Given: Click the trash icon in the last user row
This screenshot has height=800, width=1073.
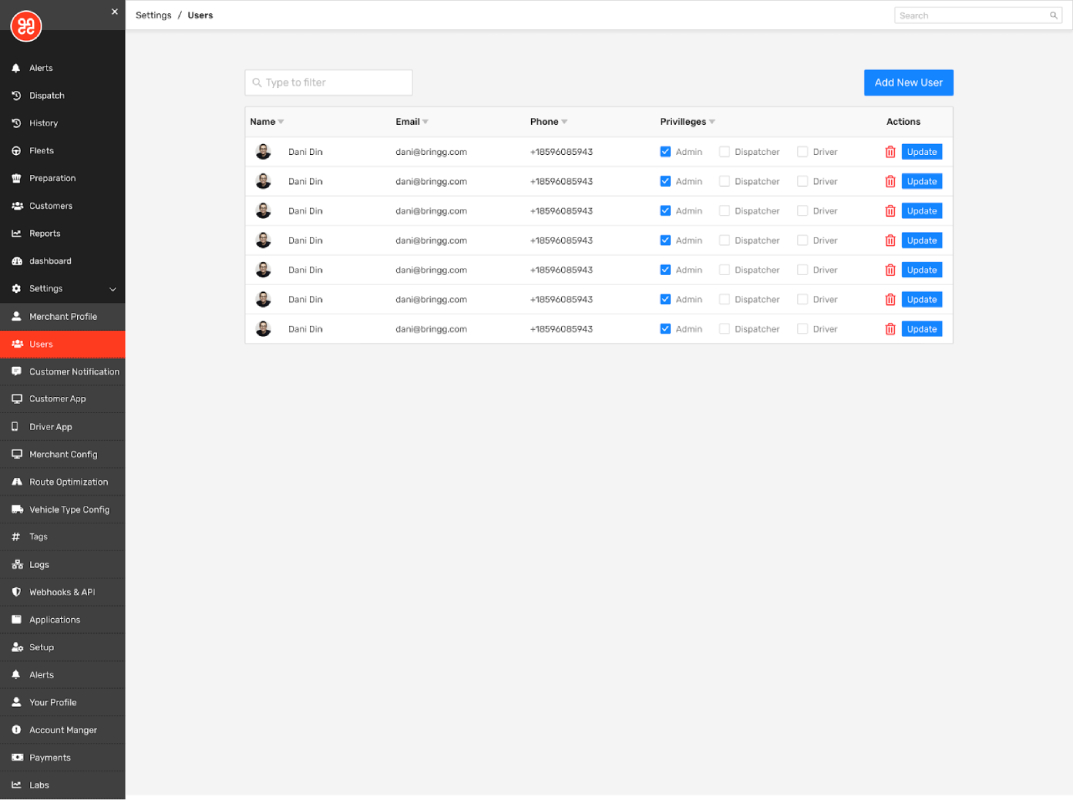Looking at the screenshot, I should point(890,329).
